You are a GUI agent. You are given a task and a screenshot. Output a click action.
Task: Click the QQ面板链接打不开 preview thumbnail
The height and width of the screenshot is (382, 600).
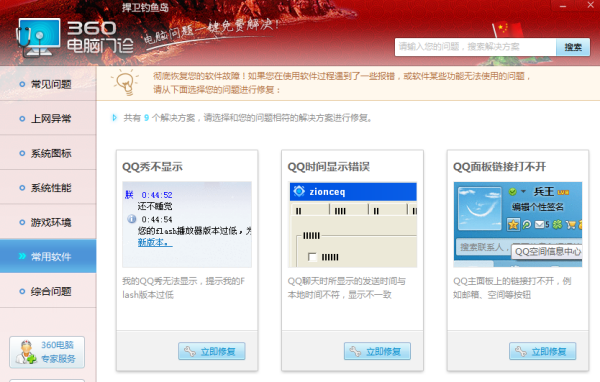[518, 224]
